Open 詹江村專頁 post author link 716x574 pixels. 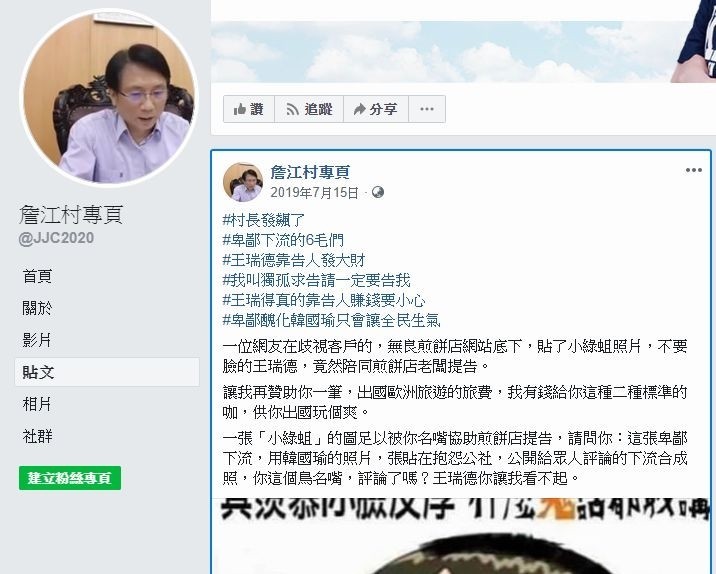pos(310,172)
